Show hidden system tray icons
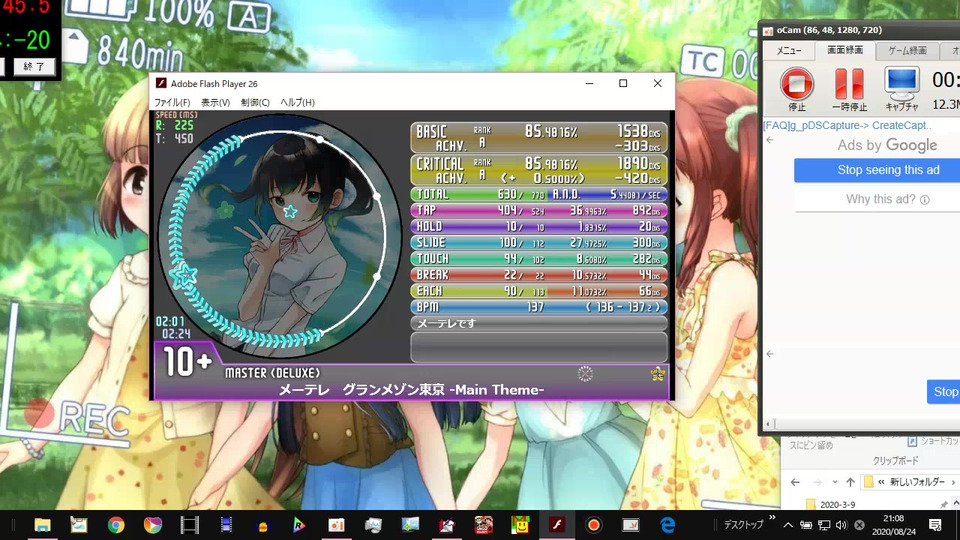 (x=788, y=525)
